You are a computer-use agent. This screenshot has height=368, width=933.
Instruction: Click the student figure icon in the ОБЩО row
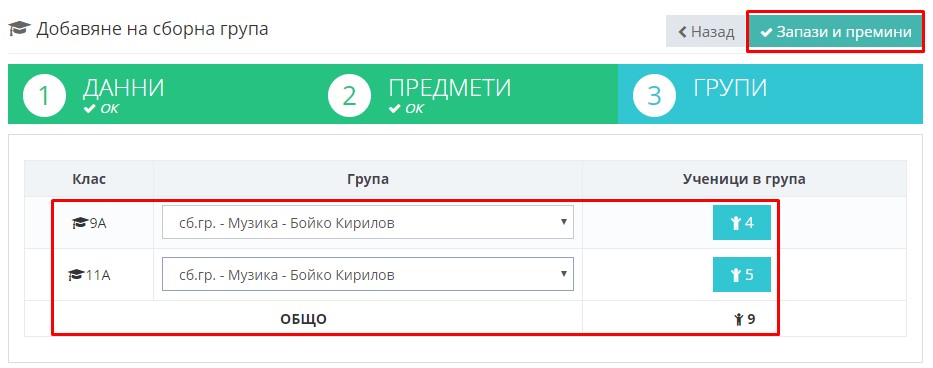739,319
